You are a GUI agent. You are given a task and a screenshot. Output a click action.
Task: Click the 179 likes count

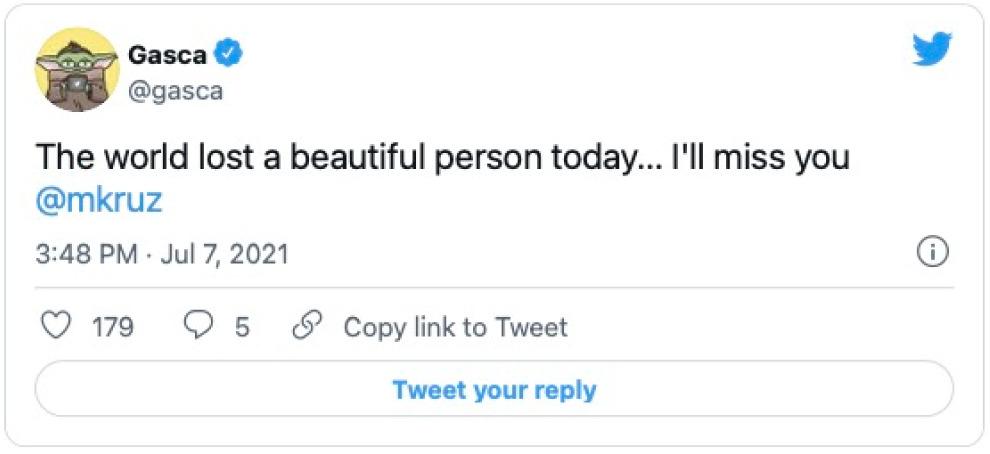pyautogui.click(x=113, y=327)
